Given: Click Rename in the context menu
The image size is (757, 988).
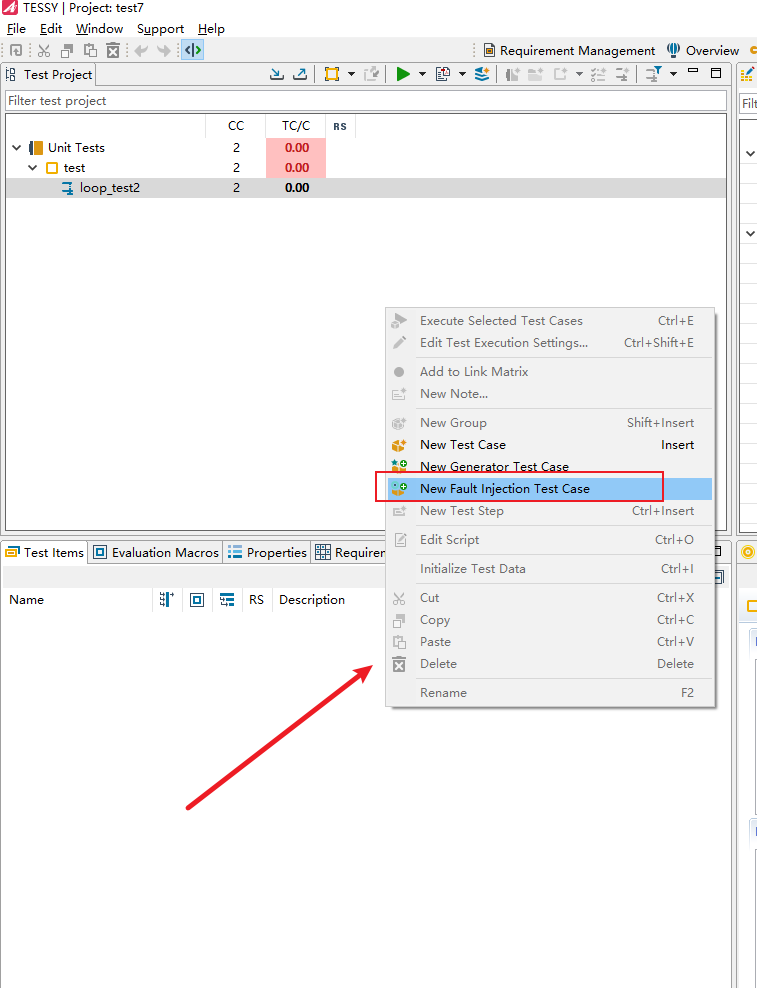Looking at the screenshot, I should 550,693.
